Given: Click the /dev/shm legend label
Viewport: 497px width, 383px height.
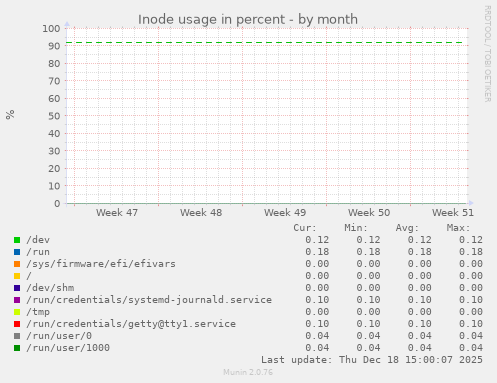Looking at the screenshot, I should coord(50,288).
